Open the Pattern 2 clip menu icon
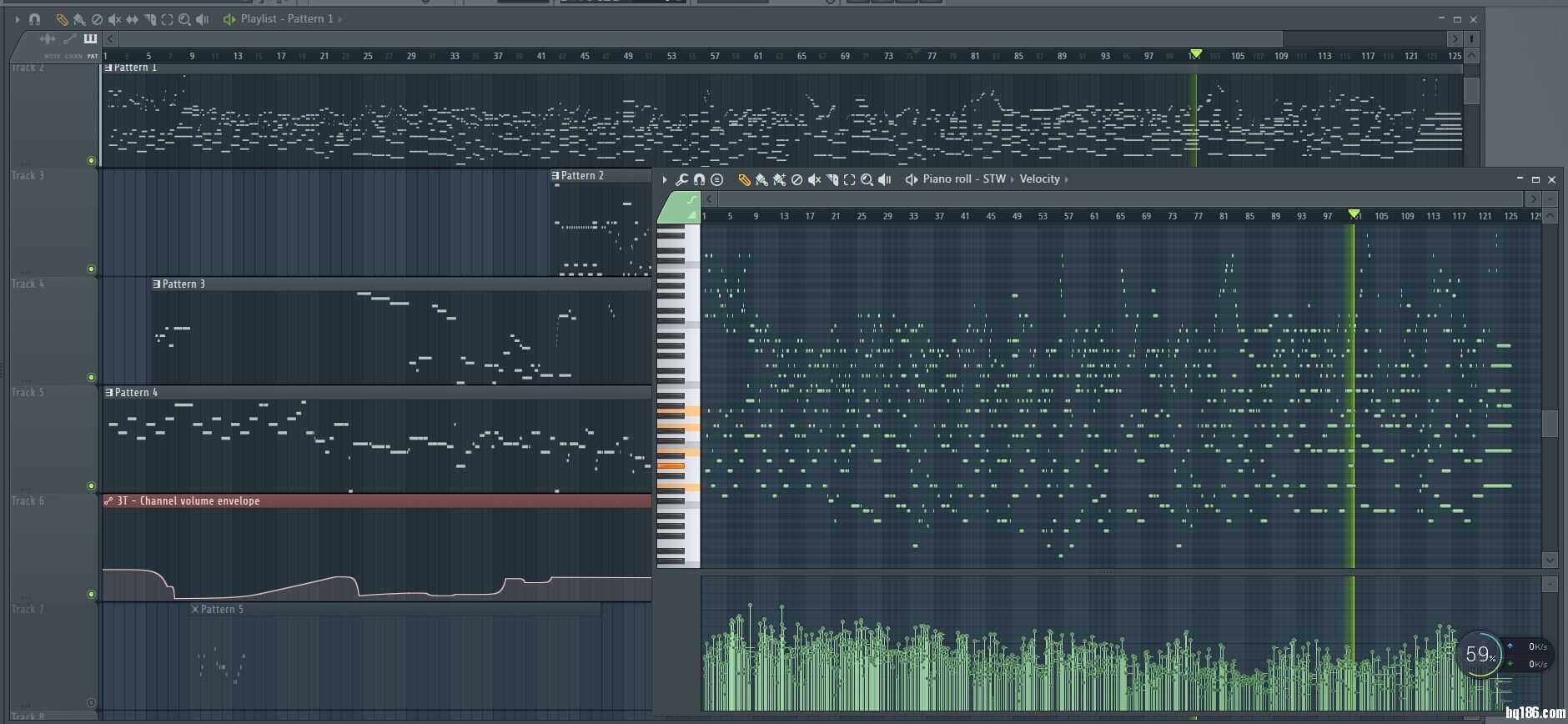Screen dimensions: 1568x724 [555, 175]
